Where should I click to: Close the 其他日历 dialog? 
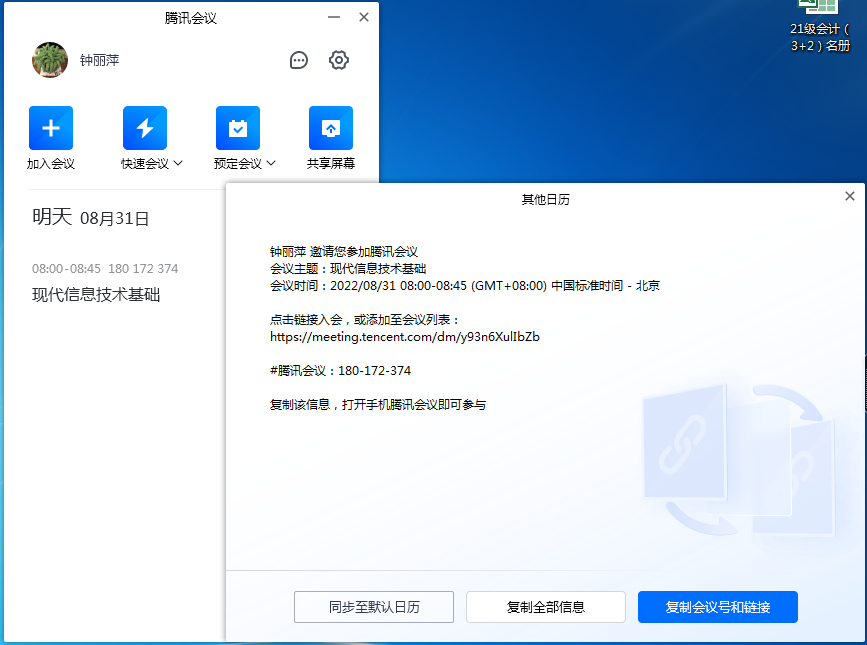pos(850,196)
